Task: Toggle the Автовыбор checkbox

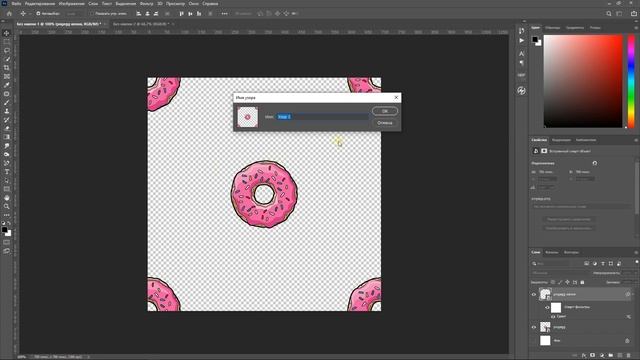Action: pos(38,13)
